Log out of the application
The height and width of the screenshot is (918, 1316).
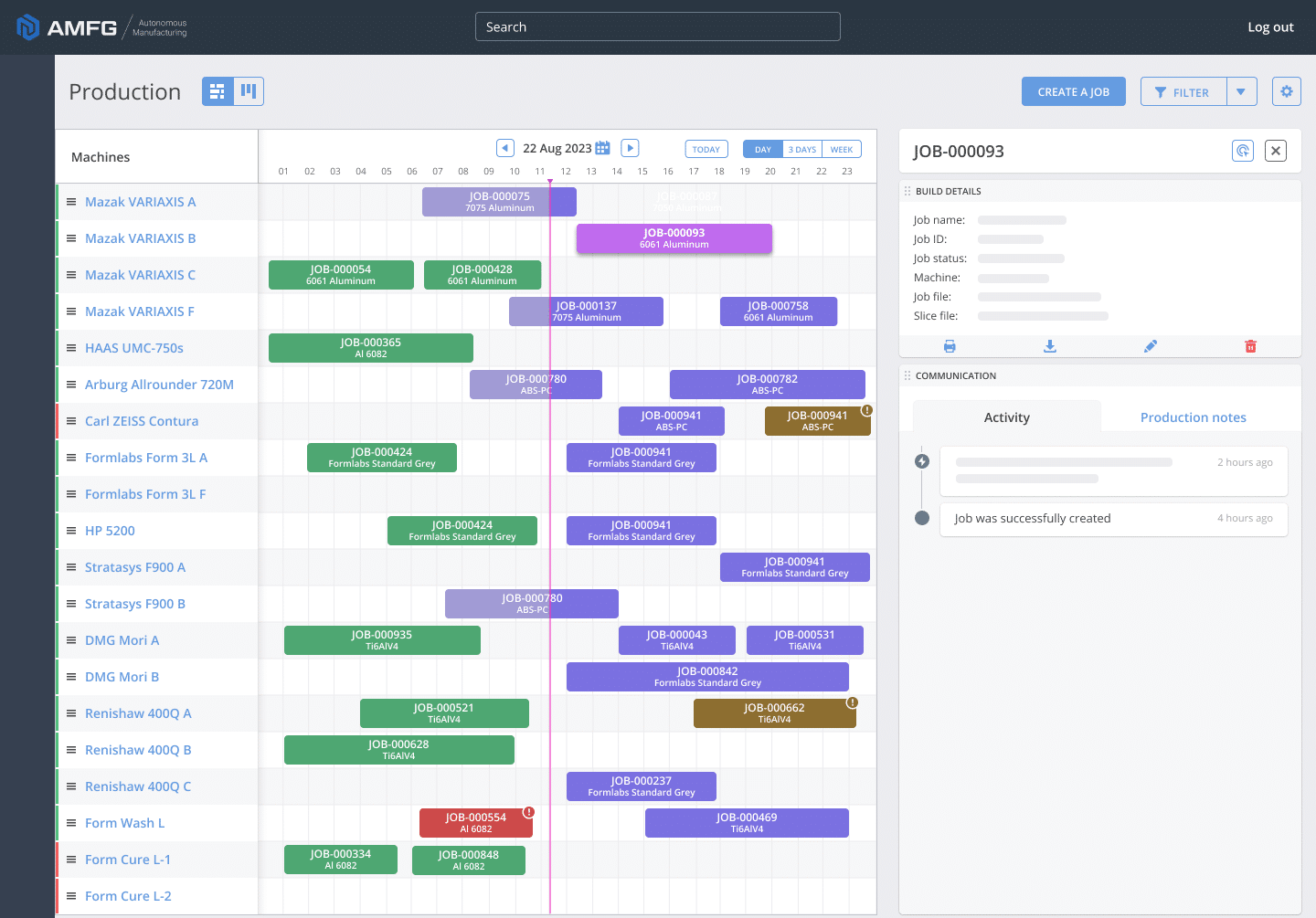coord(1270,27)
